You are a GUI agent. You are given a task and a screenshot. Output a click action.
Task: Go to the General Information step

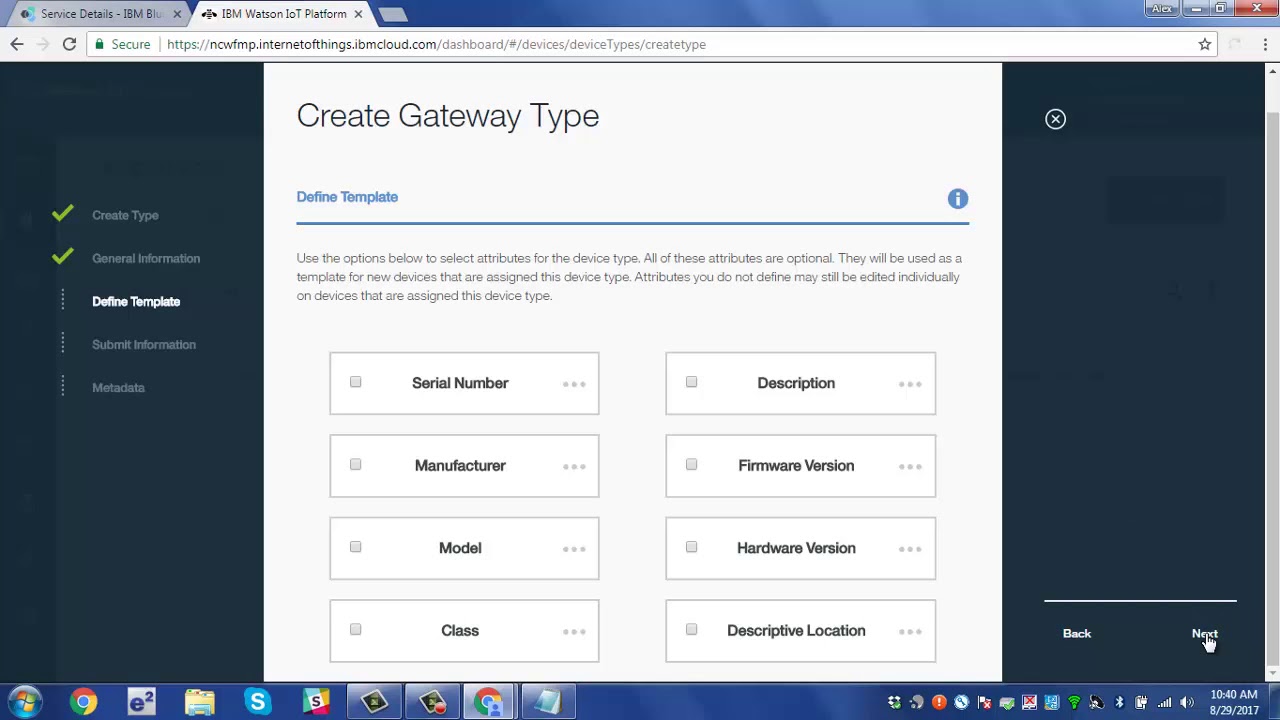146,258
